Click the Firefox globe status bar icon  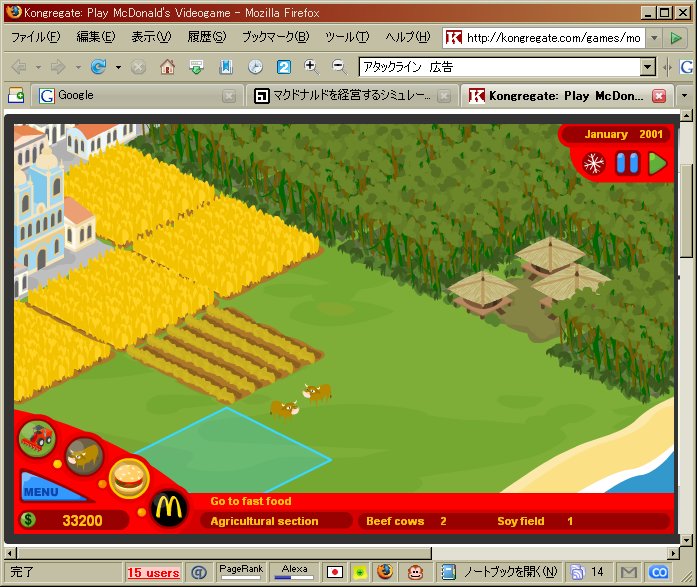tap(385, 572)
